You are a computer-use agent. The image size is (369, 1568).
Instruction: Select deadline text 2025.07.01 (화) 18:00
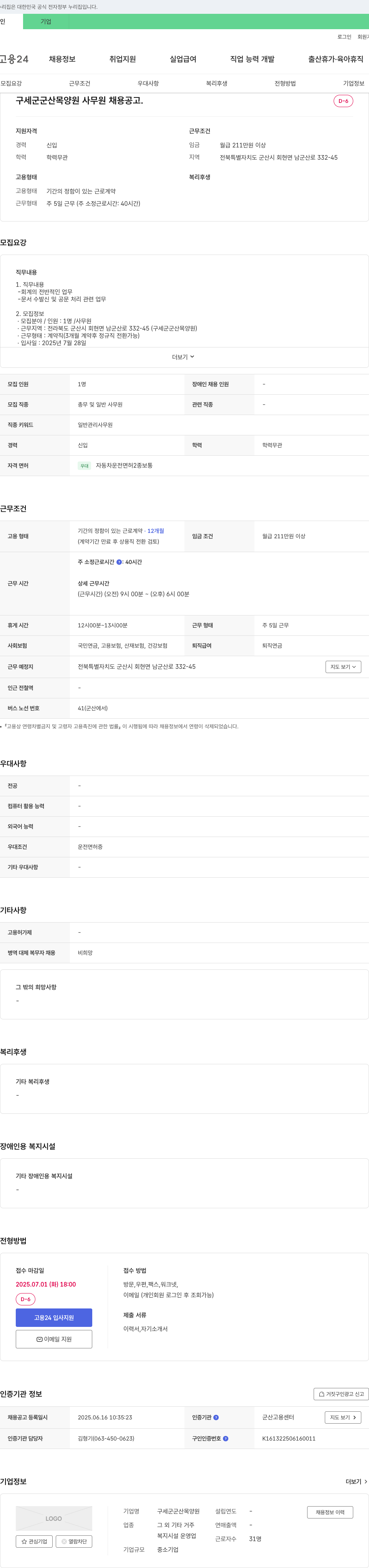point(46,1284)
